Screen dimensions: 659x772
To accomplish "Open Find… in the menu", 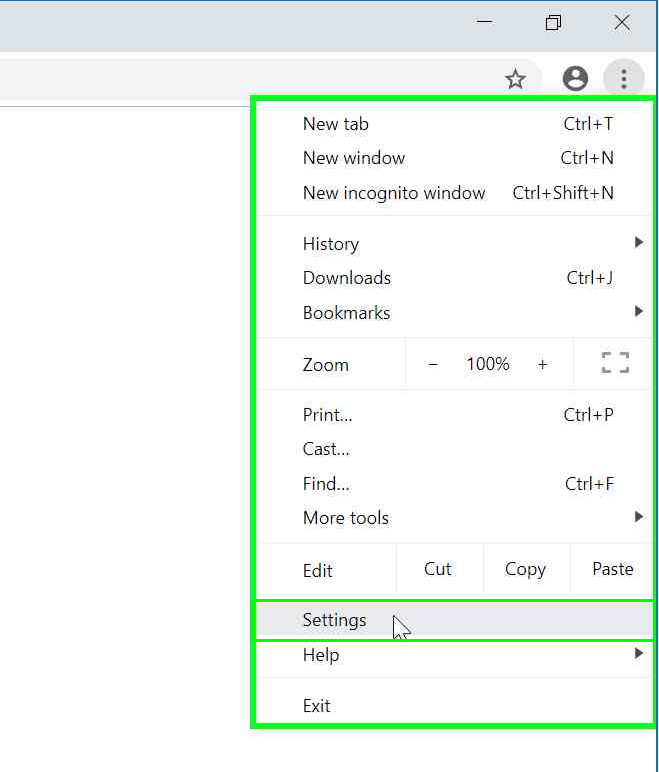I will pos(454,484).
